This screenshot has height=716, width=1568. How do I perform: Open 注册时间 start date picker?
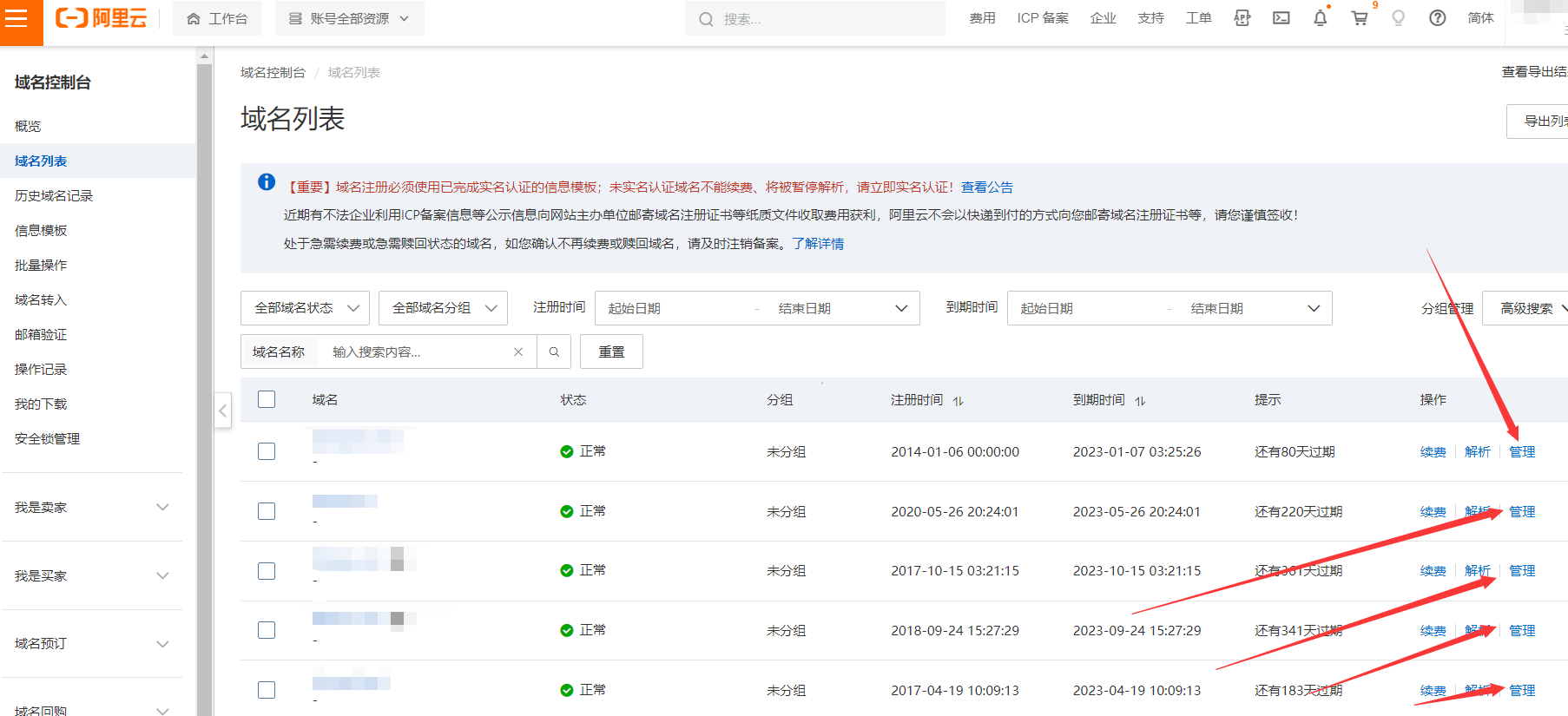[635, 308]
